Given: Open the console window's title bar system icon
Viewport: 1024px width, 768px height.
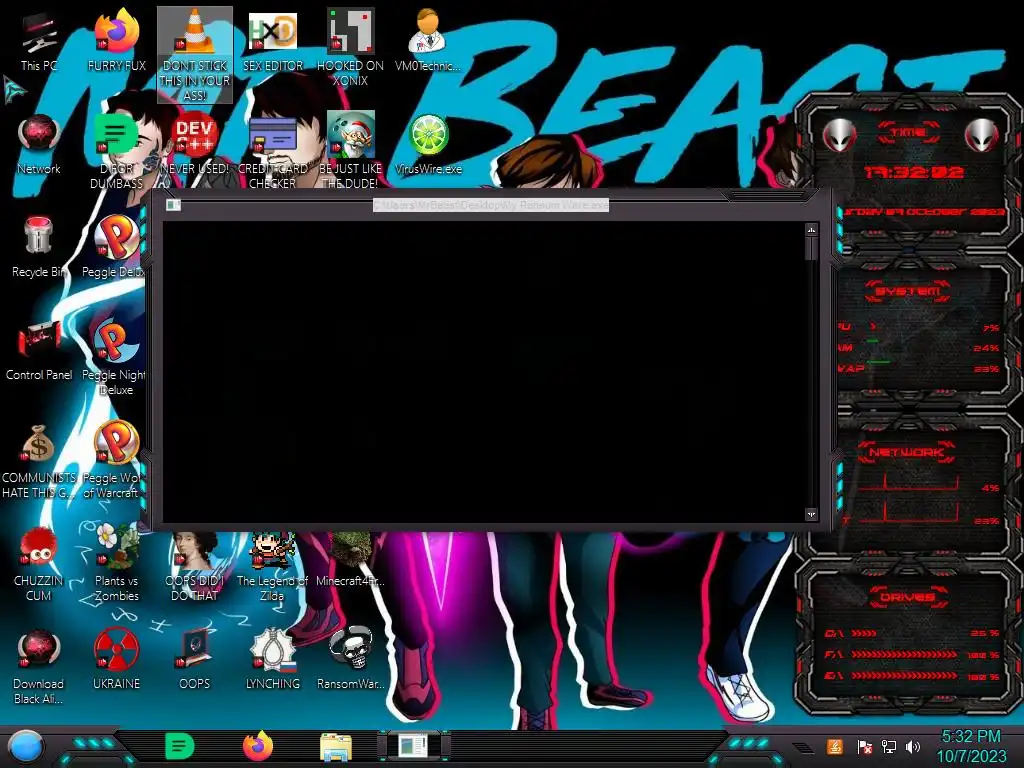Looking at the screenshot, I should pyautogui.click(x=173, y=205).
